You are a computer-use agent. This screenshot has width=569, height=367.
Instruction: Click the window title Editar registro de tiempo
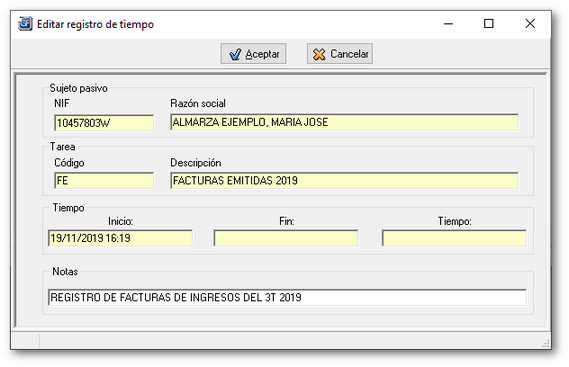[95, 24]
